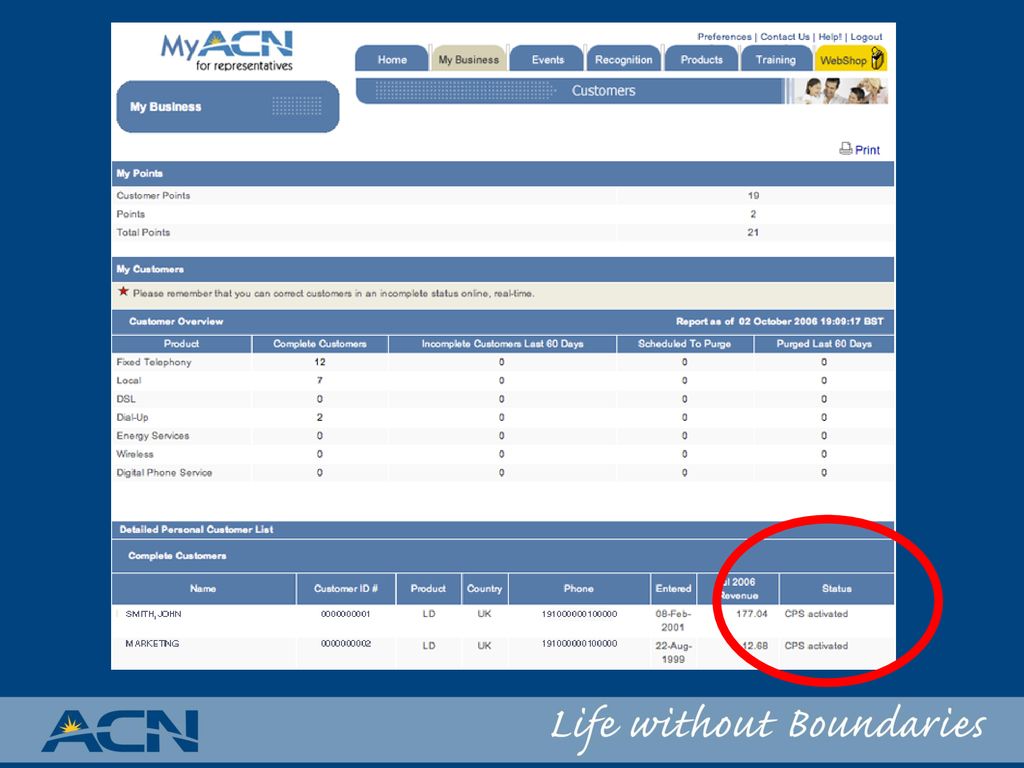Click the My Points section header
This screenshot has height=768, width=1024.
[x=503, y=173]
